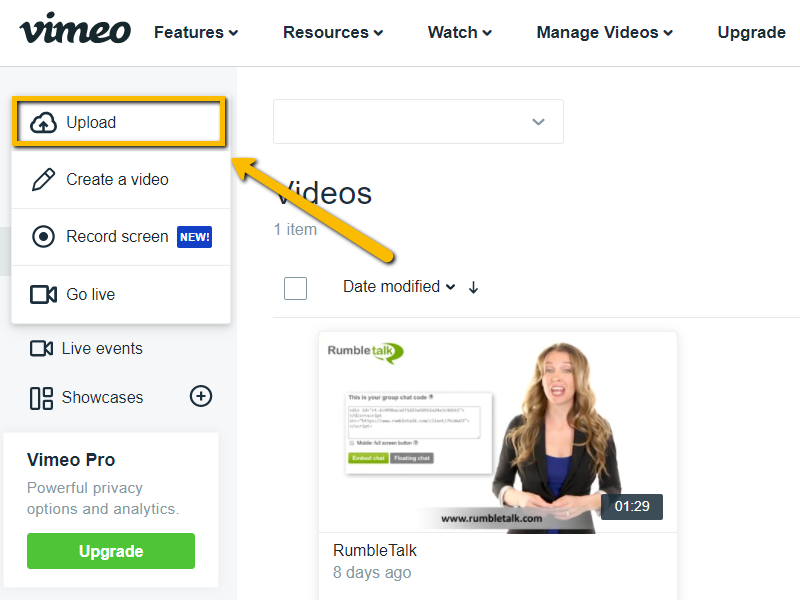Viewport: 800px width, 600px height.
Task: Click the '8 days ago' text
Action: [372, 572]
